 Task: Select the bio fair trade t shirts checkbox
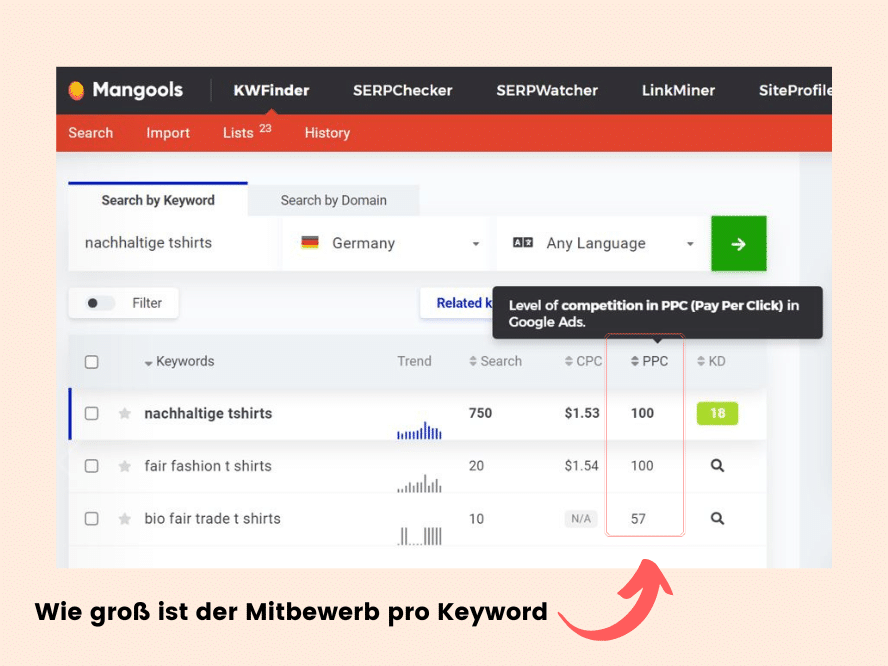click(x=92, y=519)
